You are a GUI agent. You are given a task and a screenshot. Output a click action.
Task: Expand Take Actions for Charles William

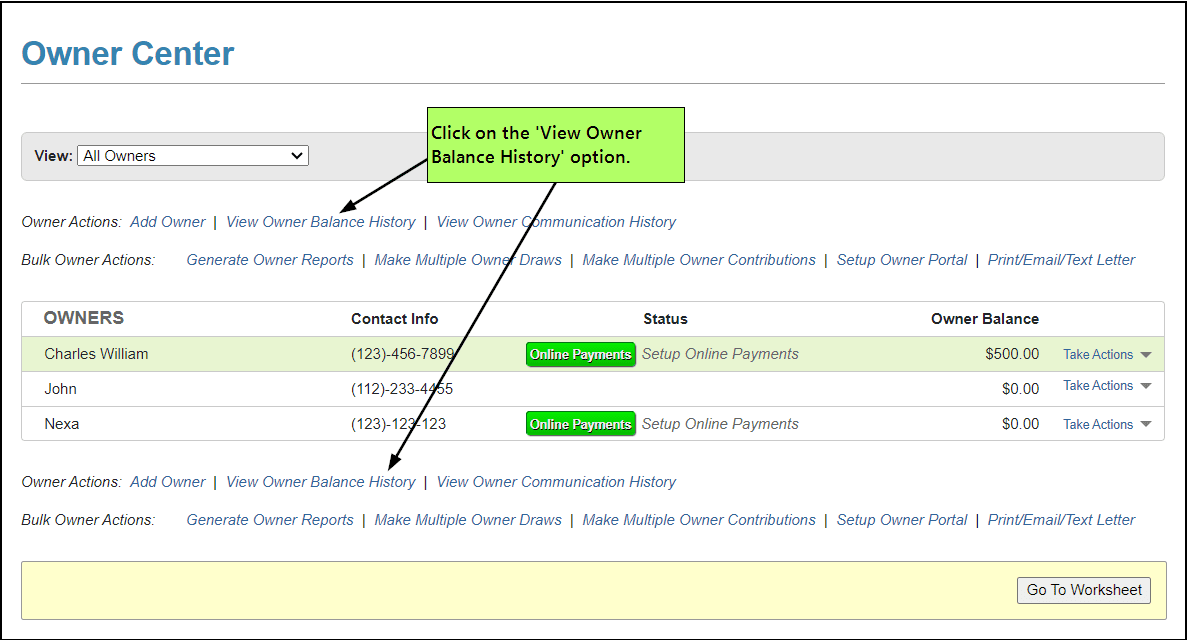(1106, 355)
